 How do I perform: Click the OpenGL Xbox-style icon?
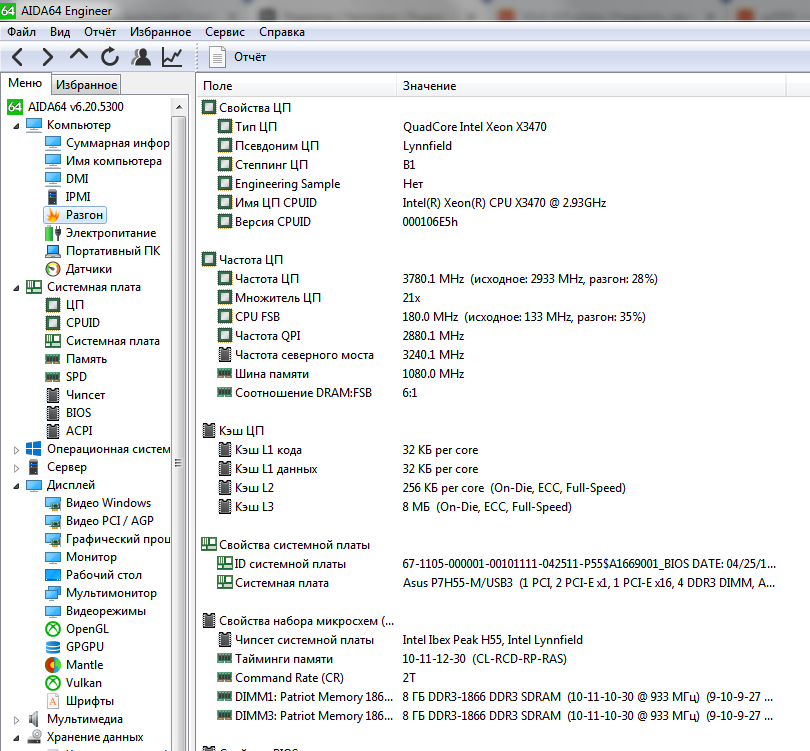click(x=53, y=629)
